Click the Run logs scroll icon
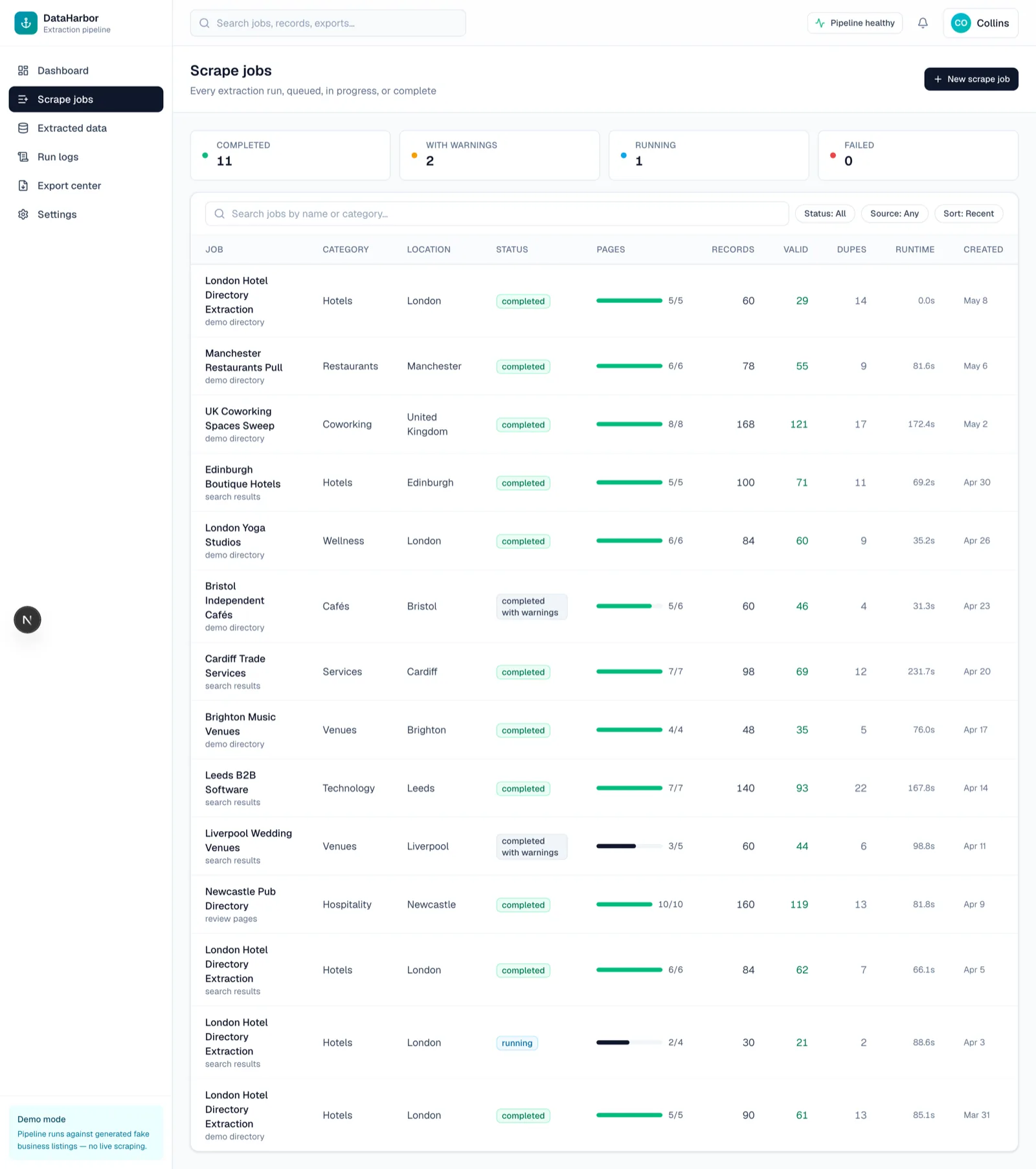Image resolution: width=1036 pixels, height=1169 pixels. (x=23, y=157)
